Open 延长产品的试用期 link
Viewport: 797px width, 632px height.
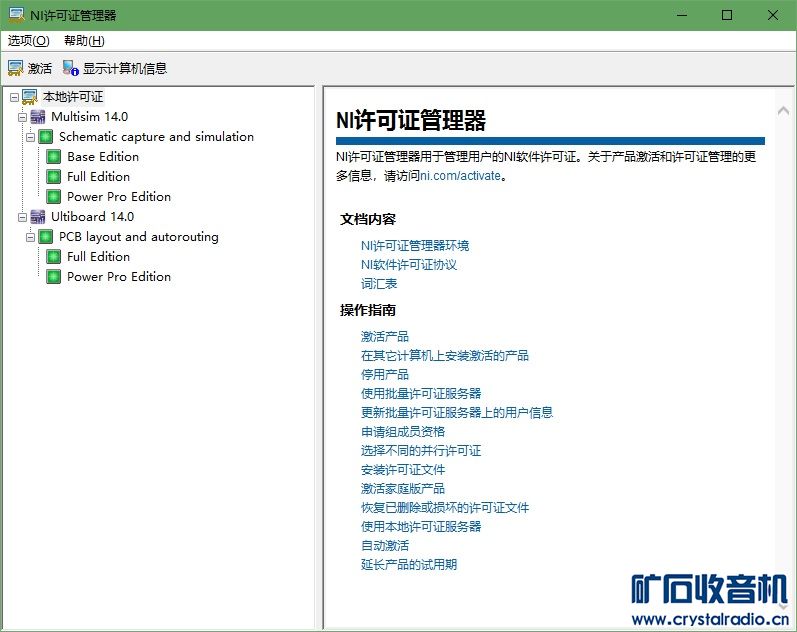(409, 564)
